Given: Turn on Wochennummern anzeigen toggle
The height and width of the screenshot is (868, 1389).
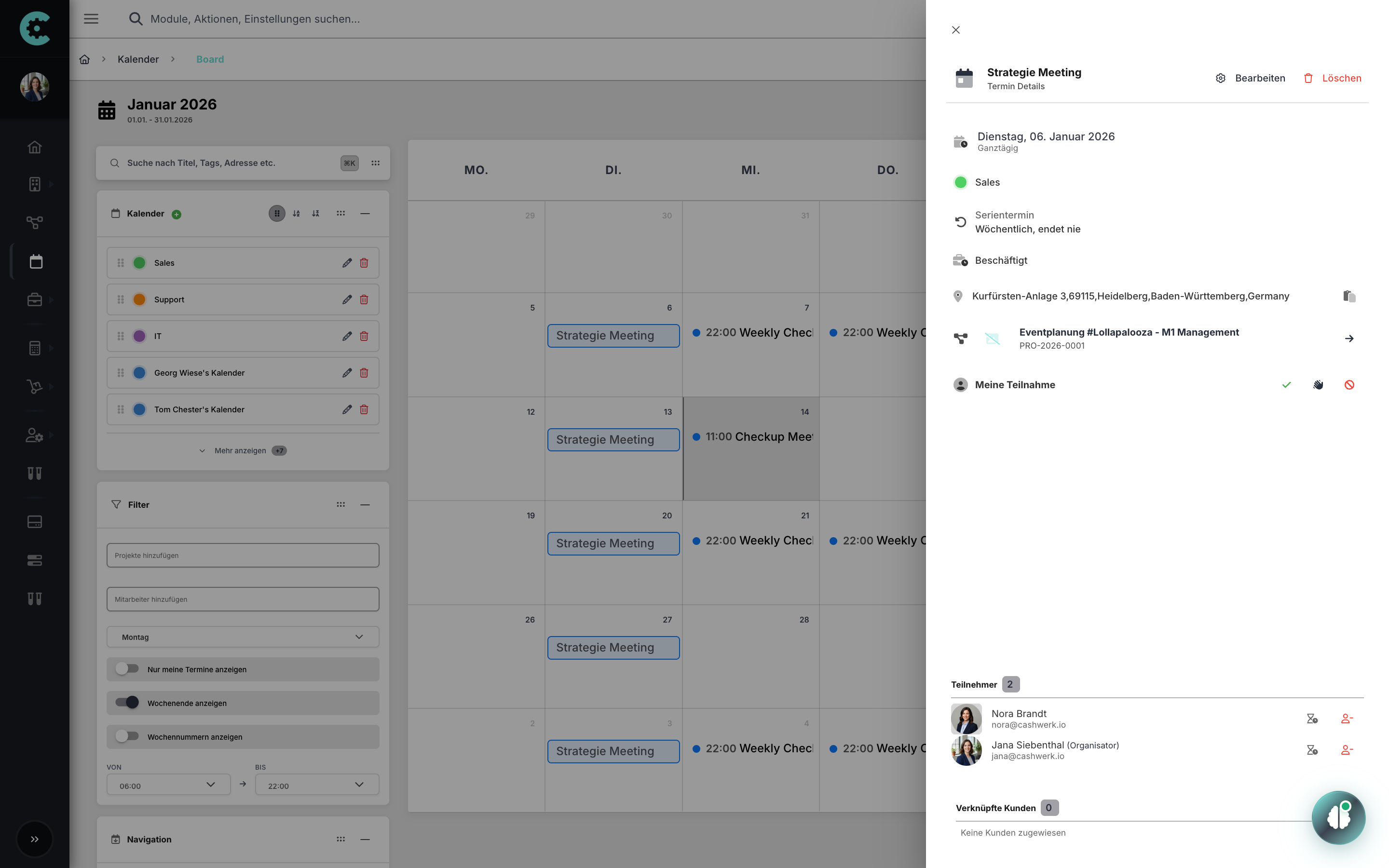Looking at the screenshot, I should coord(127,736).
